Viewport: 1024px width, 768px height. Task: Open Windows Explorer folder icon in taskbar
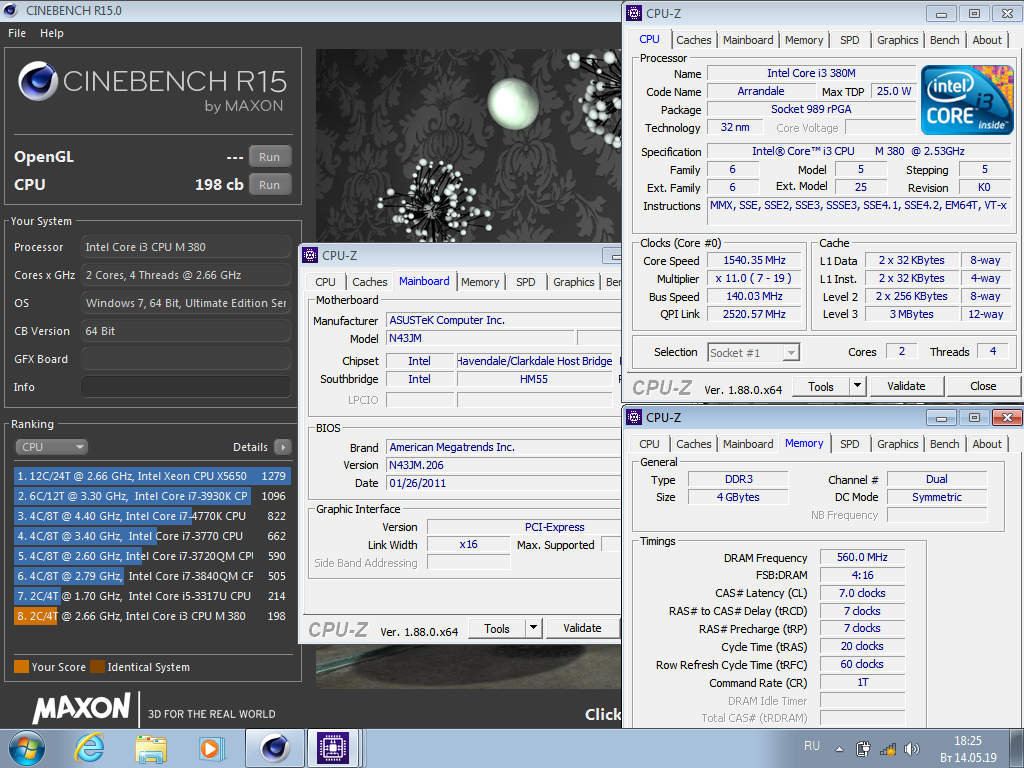pyautogui.click(x=150, y=748)
